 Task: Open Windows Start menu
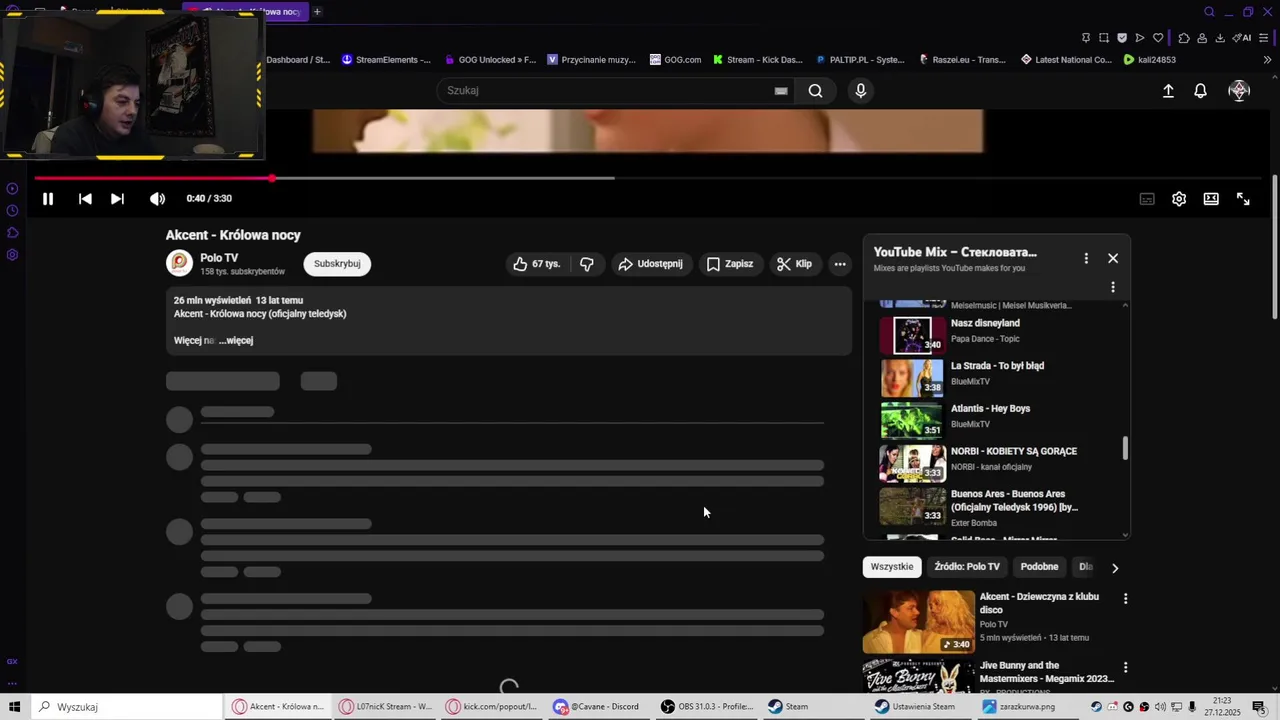point(15,707)
